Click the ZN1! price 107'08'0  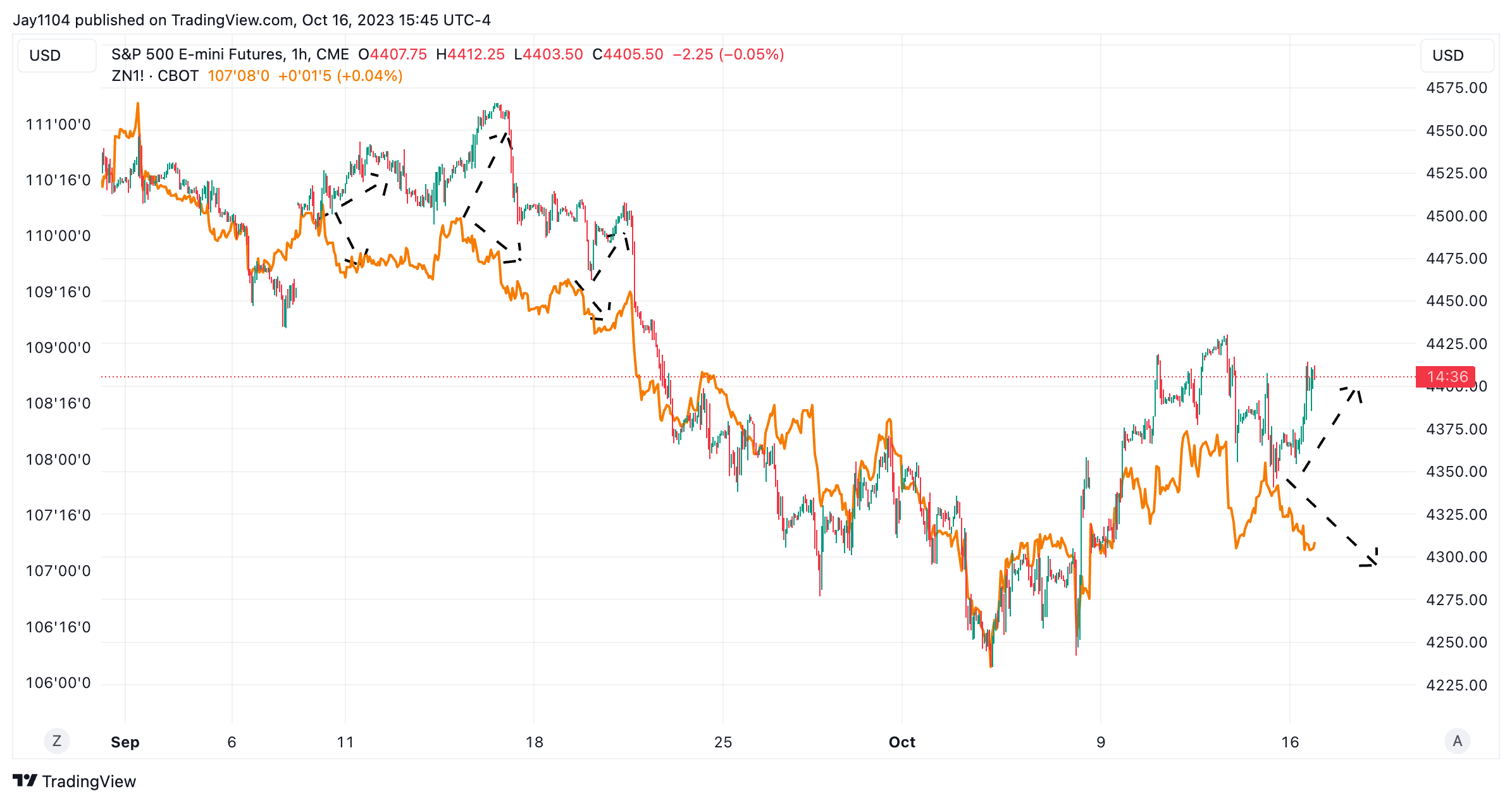tap(239, 76)
